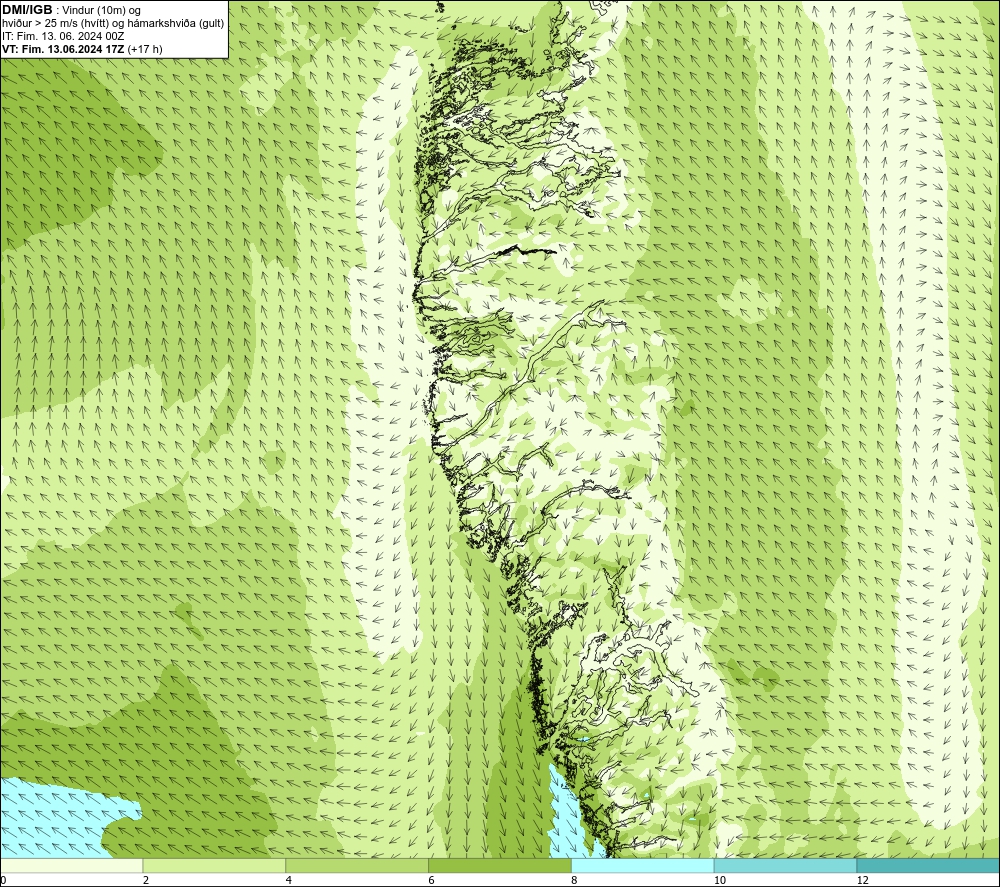Click the scale label '12'

tap(862, 880)
